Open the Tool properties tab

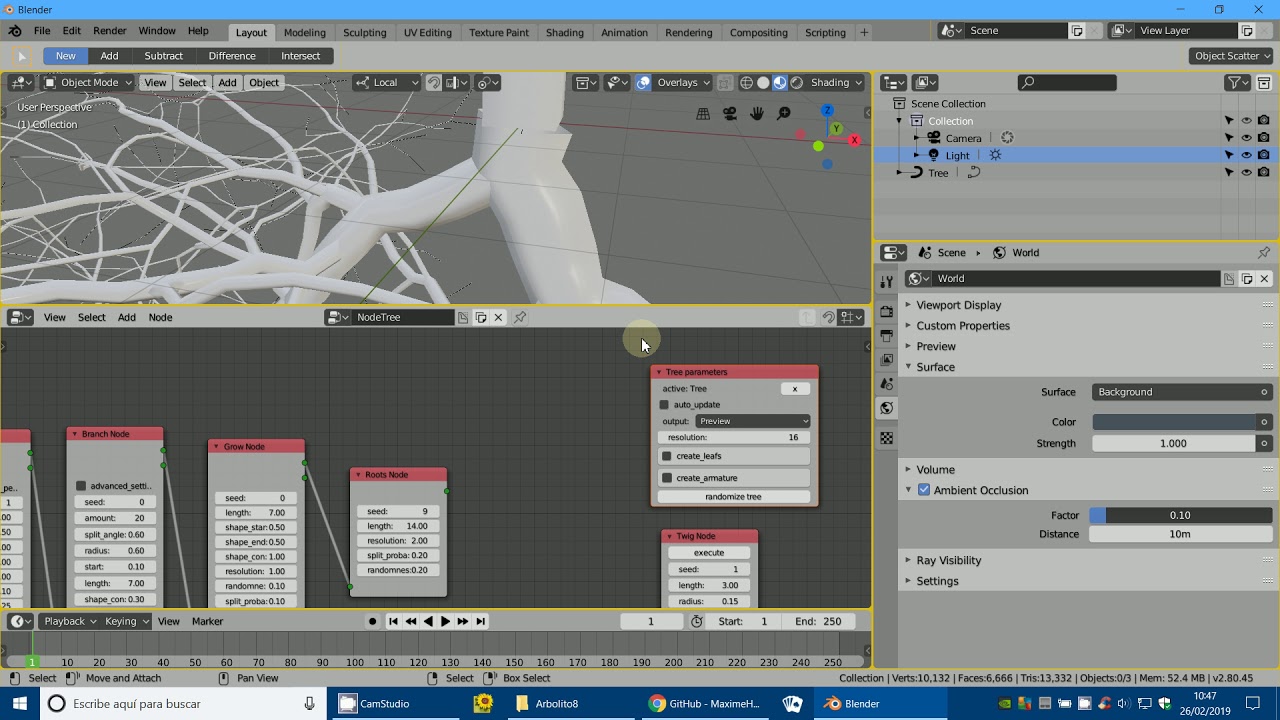coord(886,283)
